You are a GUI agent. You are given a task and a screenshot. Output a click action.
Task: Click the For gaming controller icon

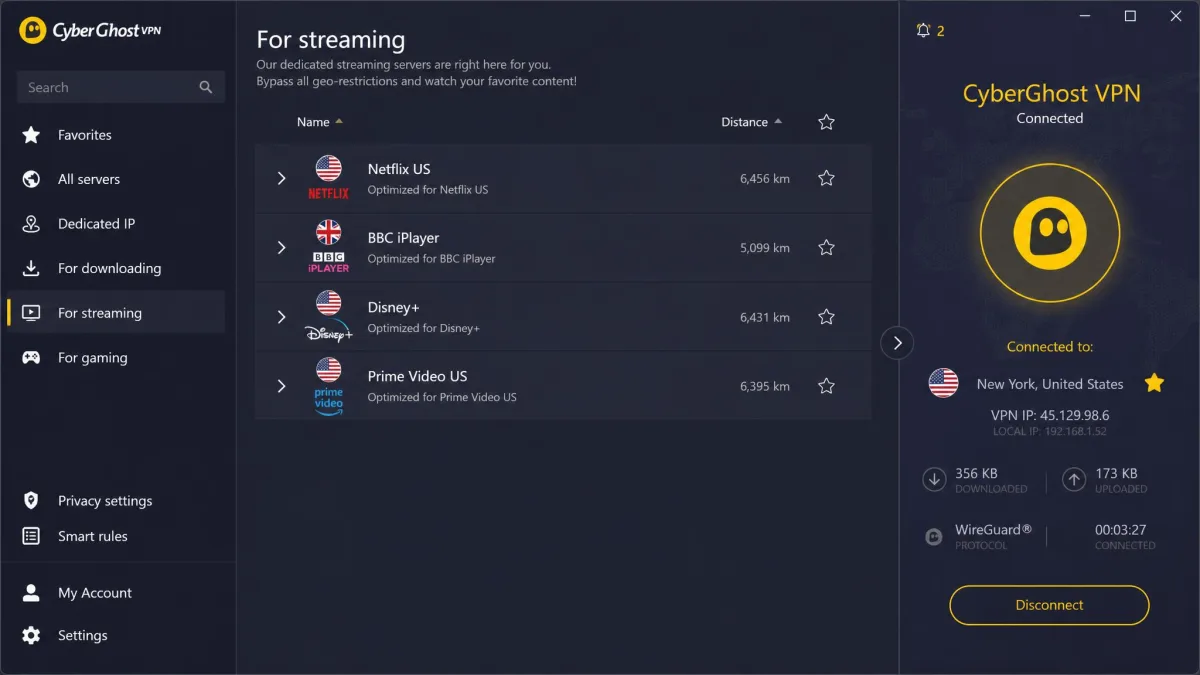click(31, 357)
